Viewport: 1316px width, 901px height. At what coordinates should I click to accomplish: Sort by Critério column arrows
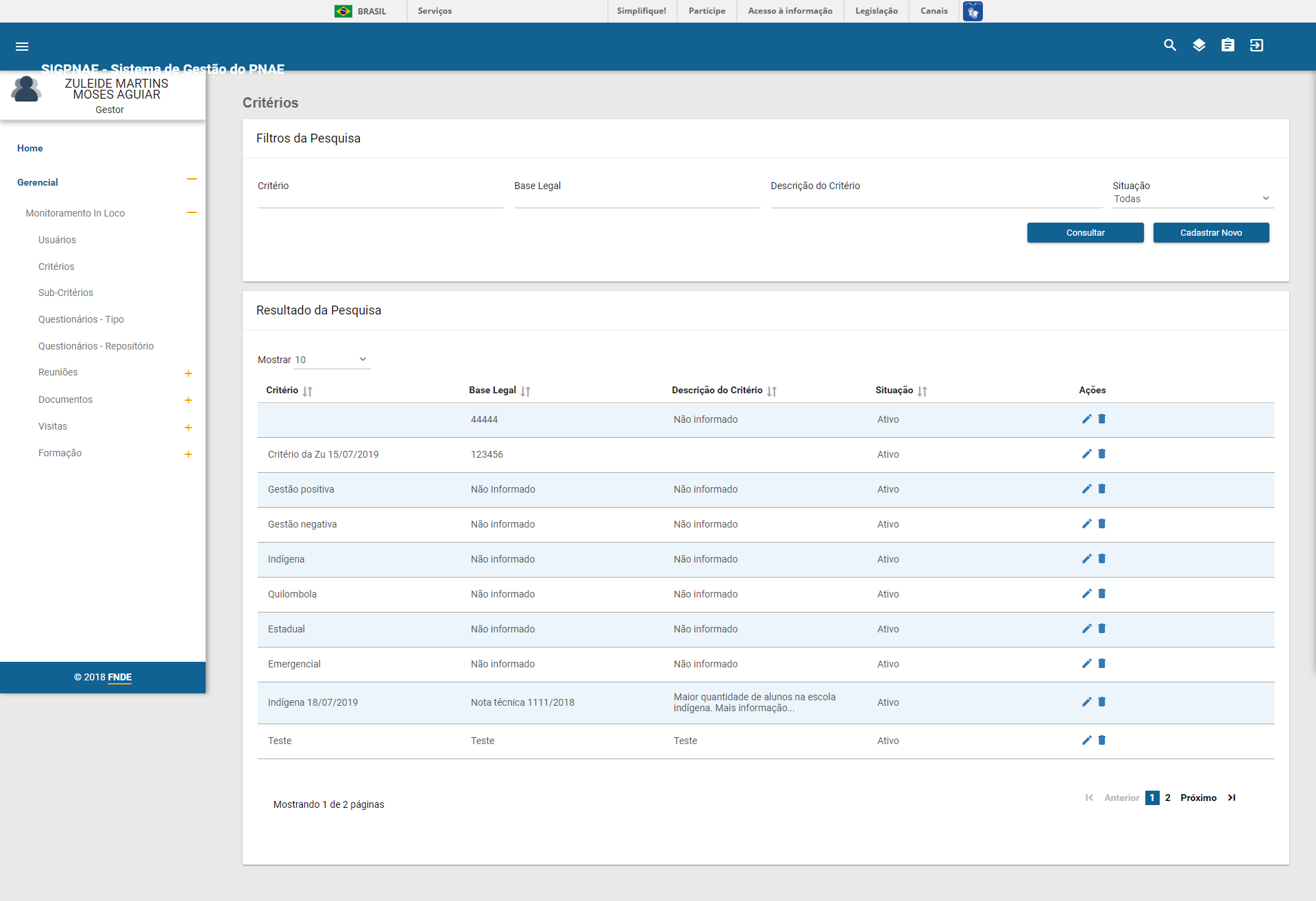[x=308, y=391]
